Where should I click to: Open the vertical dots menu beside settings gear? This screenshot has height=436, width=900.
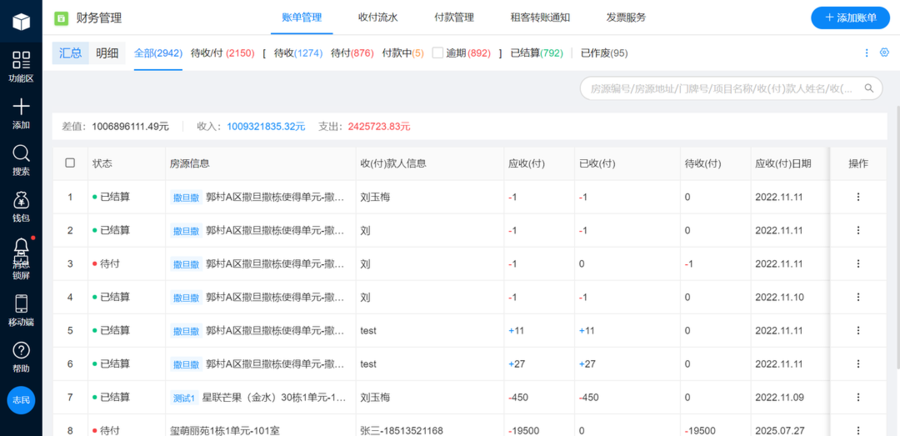point(867,53)
